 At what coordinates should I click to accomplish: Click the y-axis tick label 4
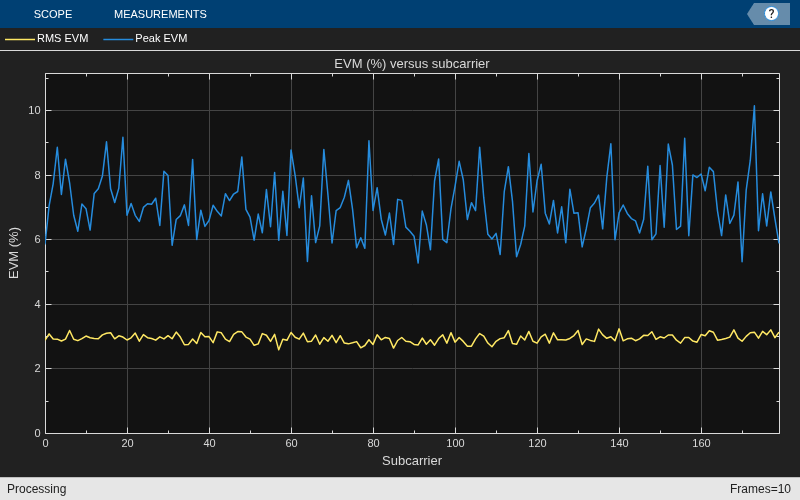click(37, 305)
